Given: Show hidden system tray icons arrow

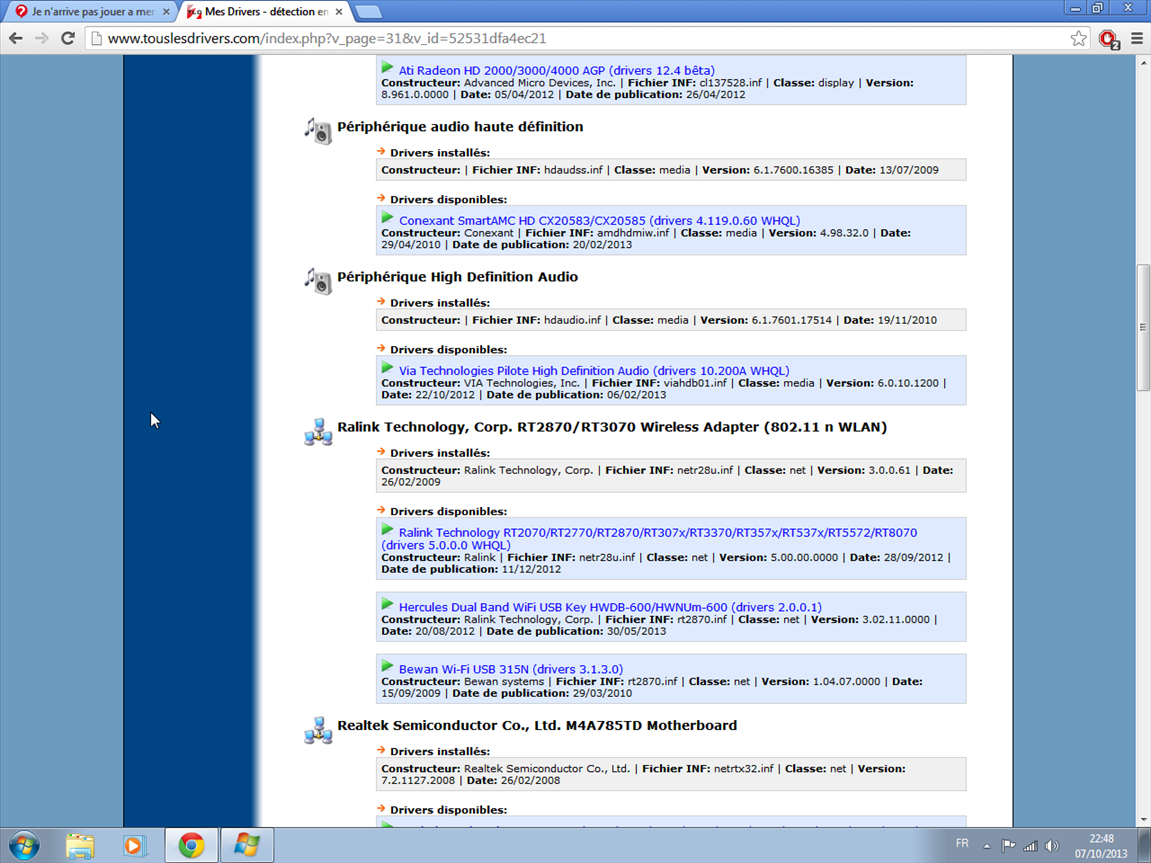Looking at the screenshot, I should point(987,845).
